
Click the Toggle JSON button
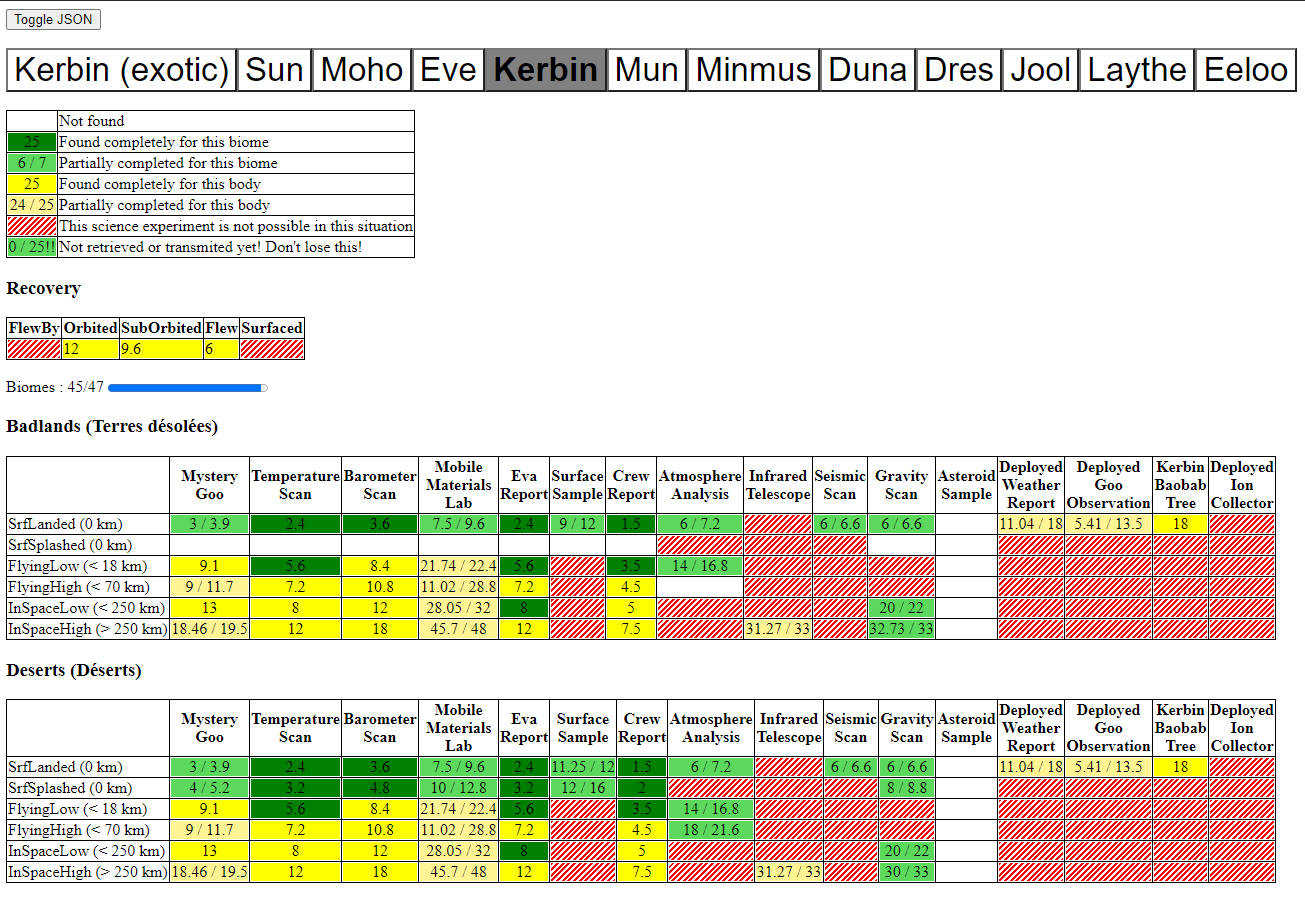pyautogui.click(x=53, y=20)
